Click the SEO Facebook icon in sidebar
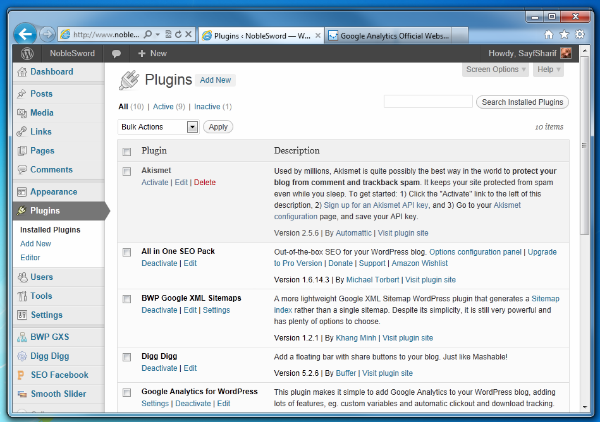This screenshot has width=600, height=422. (21, 375)
